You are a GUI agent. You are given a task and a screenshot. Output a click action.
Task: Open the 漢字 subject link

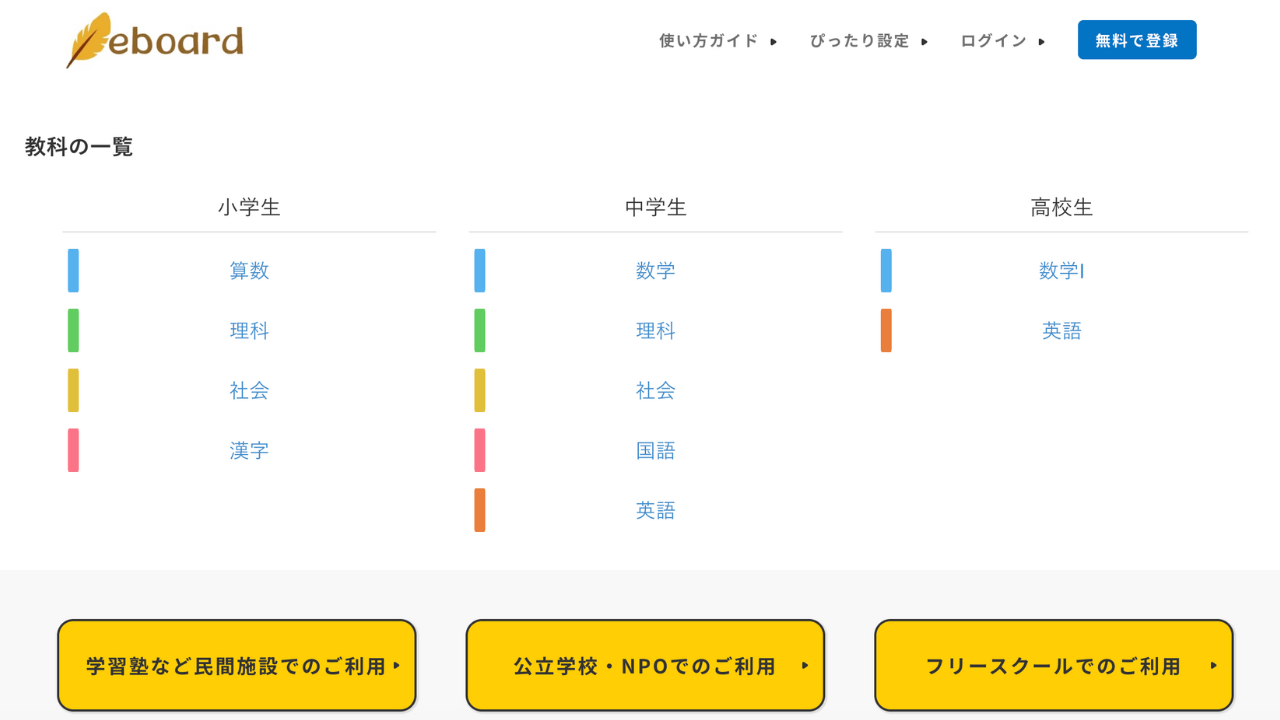(x=249, y=451)
